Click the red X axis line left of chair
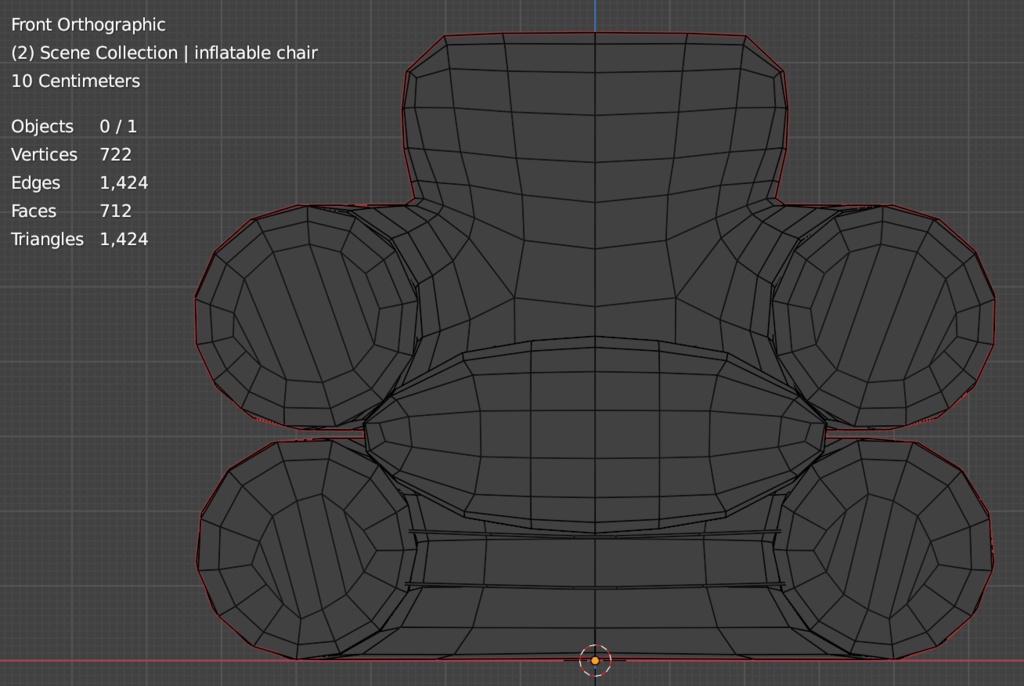The width and height of the screenshot is (1024, 686). point(100,660)
